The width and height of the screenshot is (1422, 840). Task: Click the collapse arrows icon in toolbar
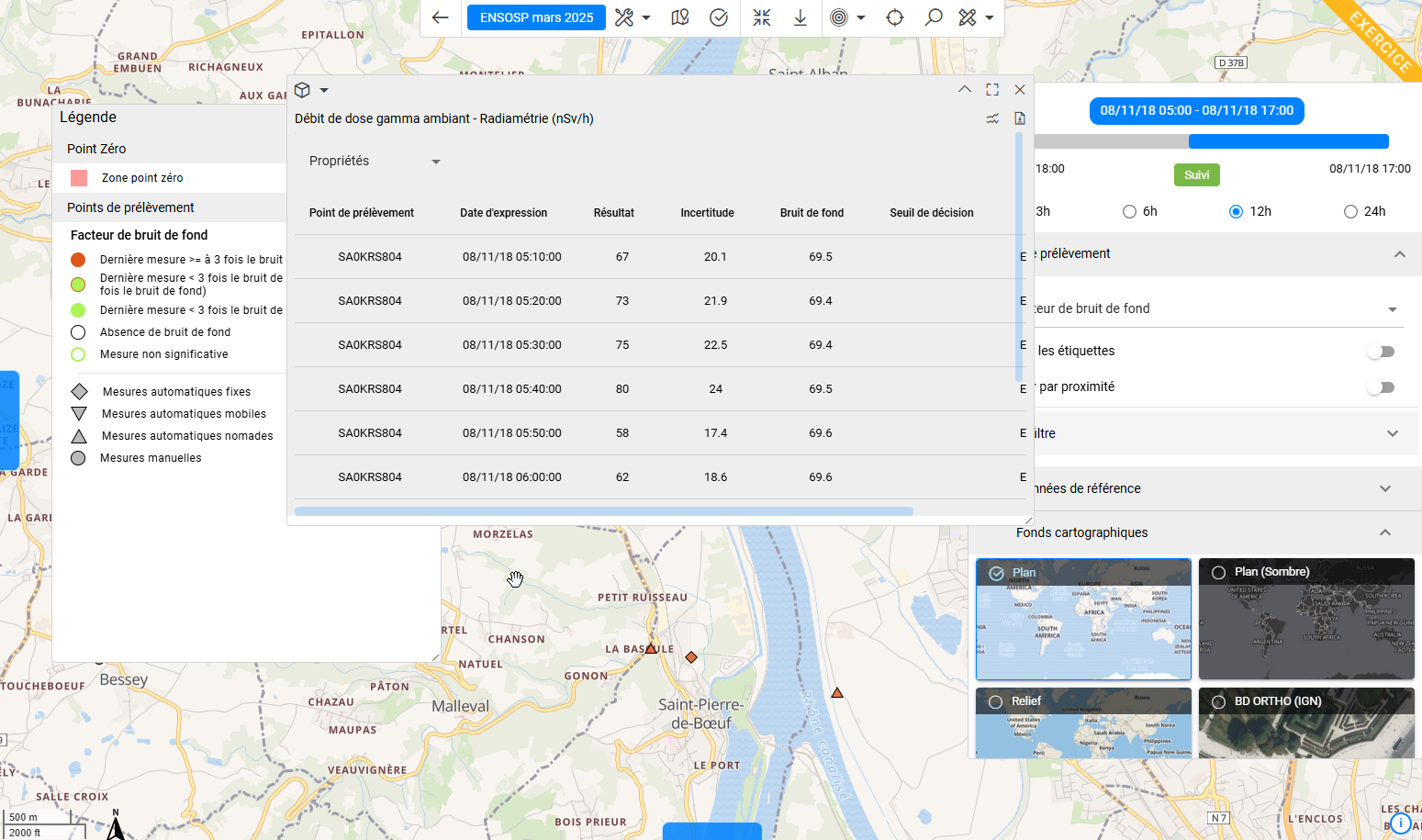(762, 17)
